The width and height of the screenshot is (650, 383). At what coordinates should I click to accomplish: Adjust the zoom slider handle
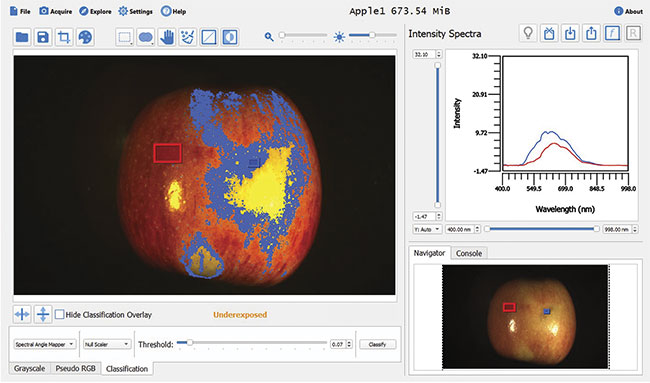click(x=282, y=35)
